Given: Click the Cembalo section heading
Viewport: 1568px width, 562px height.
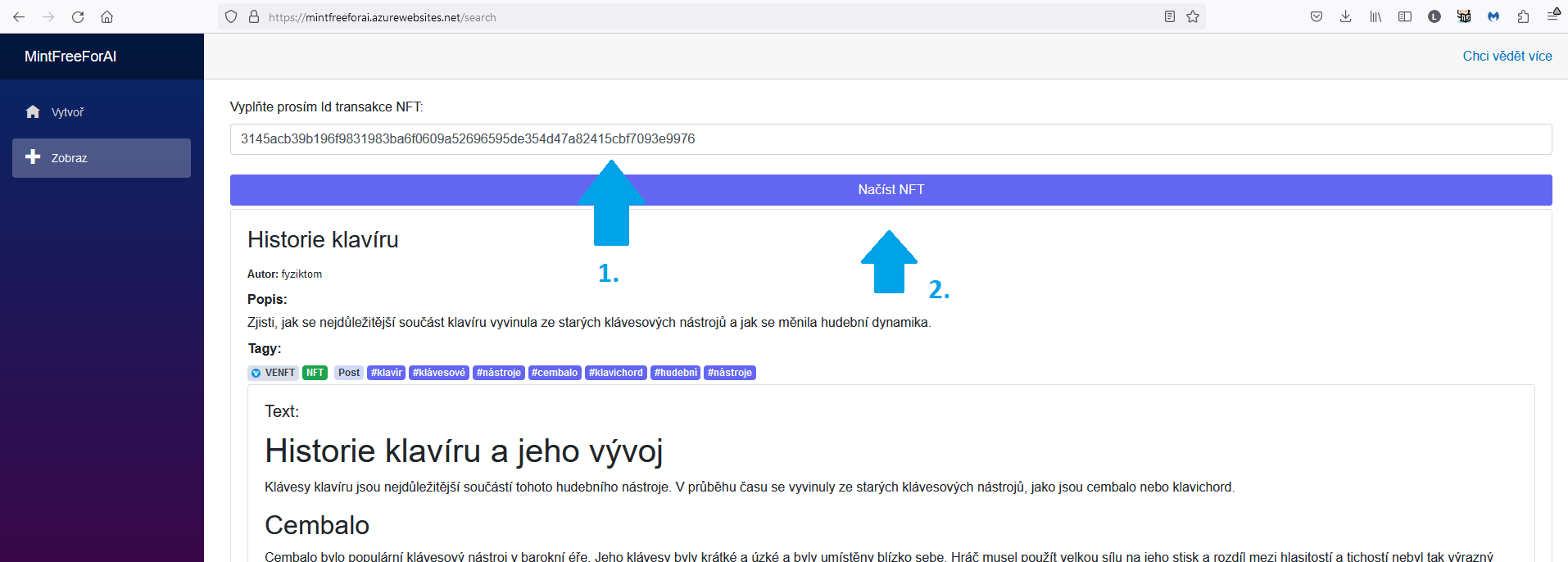Looking at the screenshot, I should 317,525.
